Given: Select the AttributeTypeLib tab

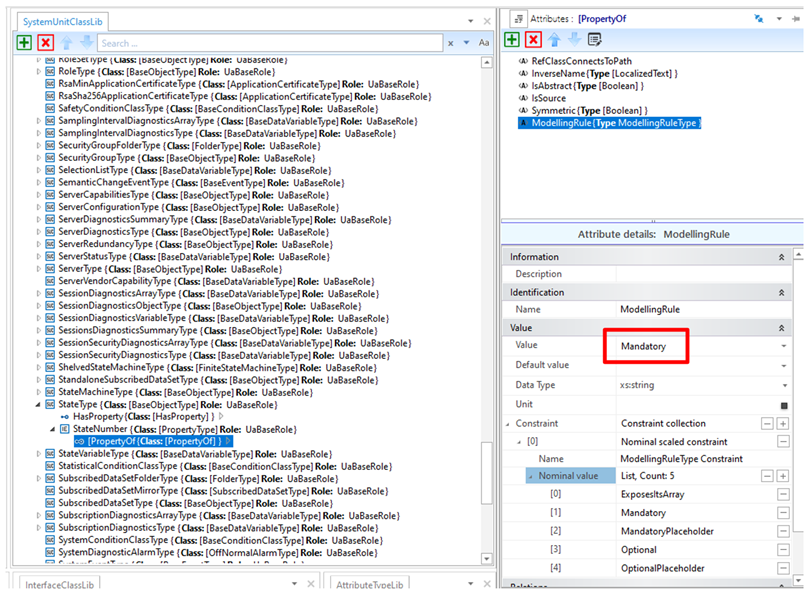Looking at the screenshot, I should [x=369, y=584].
